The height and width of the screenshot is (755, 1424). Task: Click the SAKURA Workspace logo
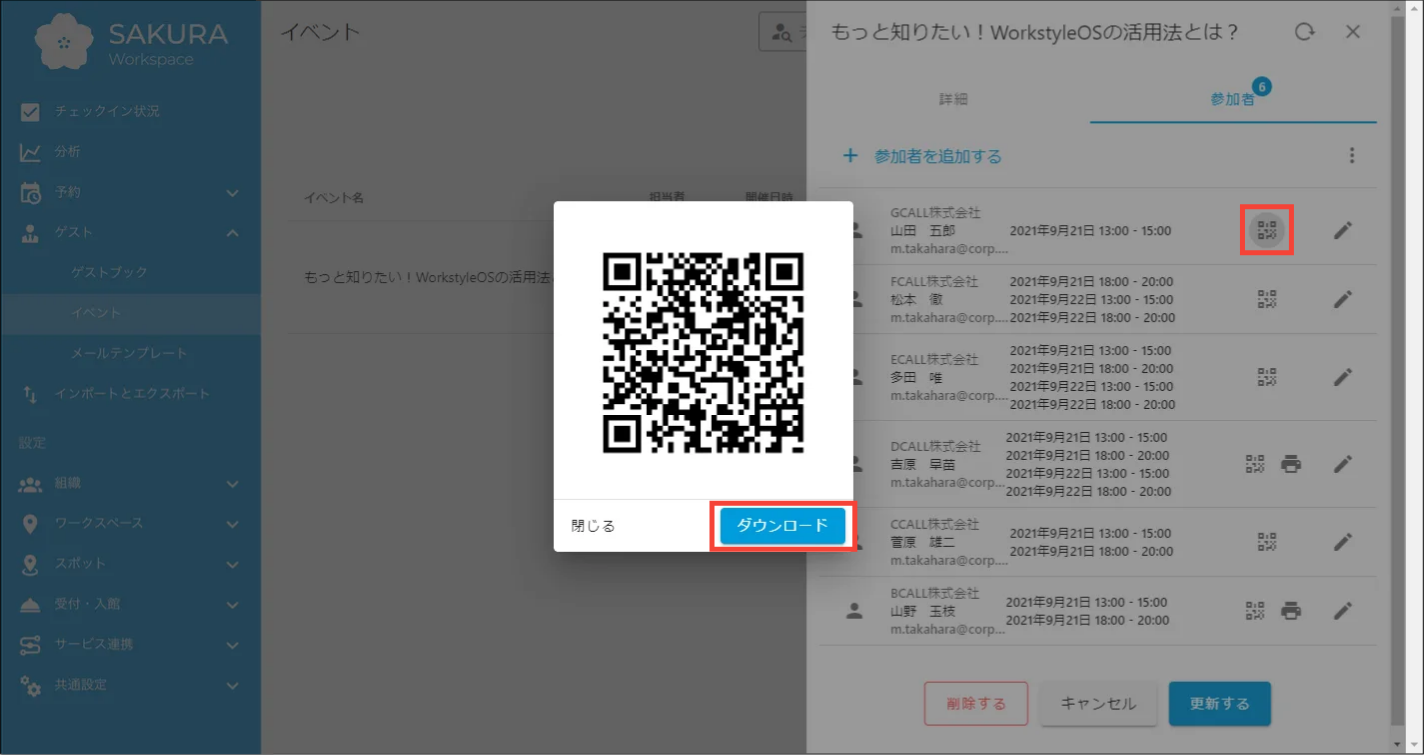pyautogui.click(x=131, y=42)
